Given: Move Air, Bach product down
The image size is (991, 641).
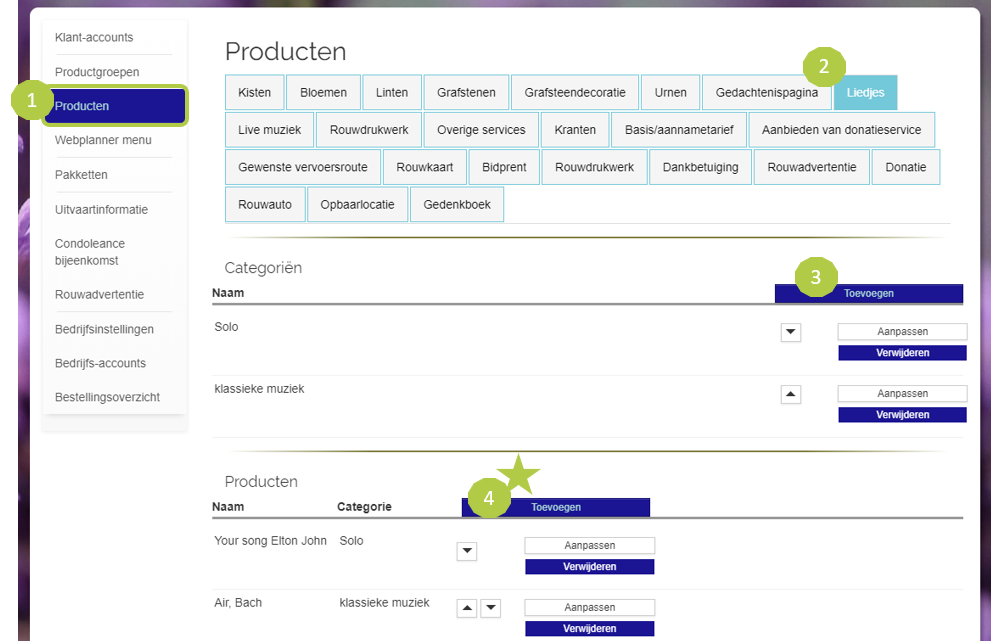Looking at the screenshot, I should pos(490,608).
